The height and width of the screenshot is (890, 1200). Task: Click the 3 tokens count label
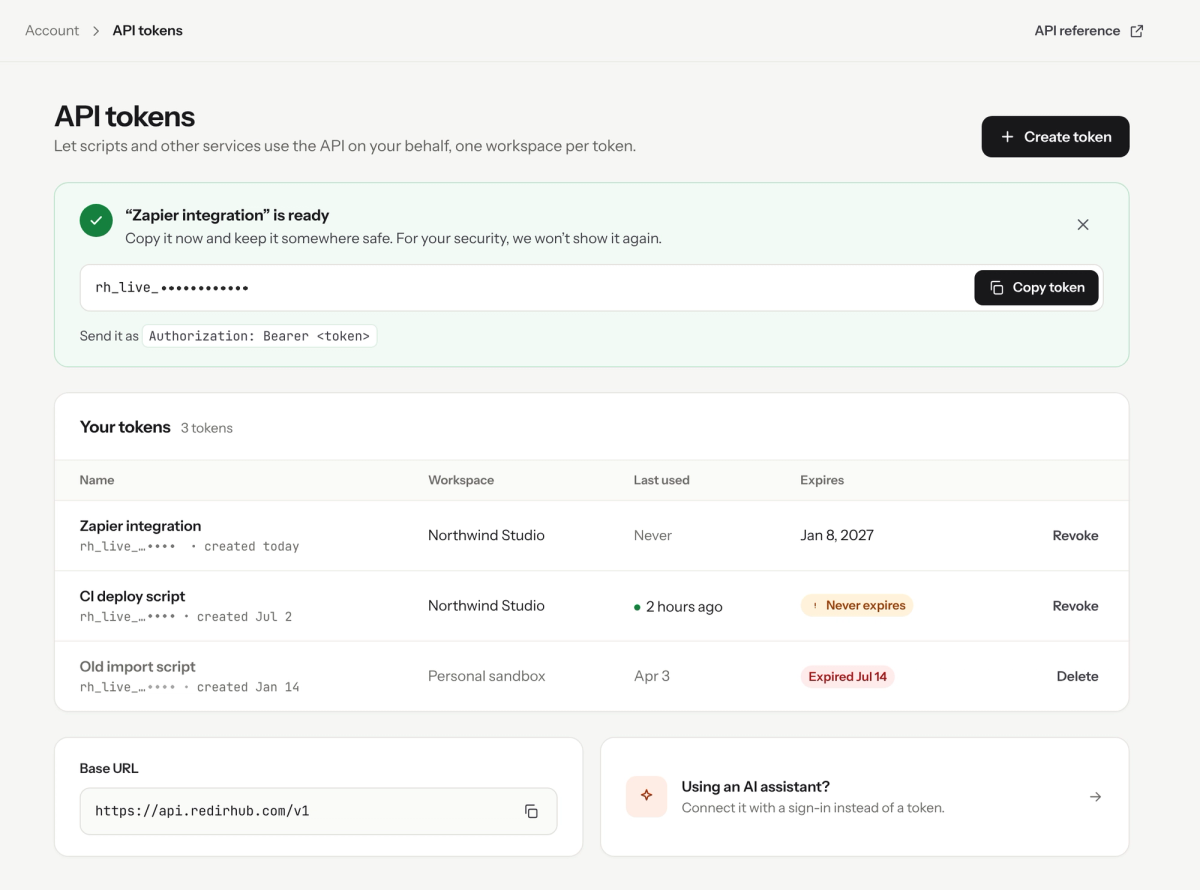pos(207,428)
